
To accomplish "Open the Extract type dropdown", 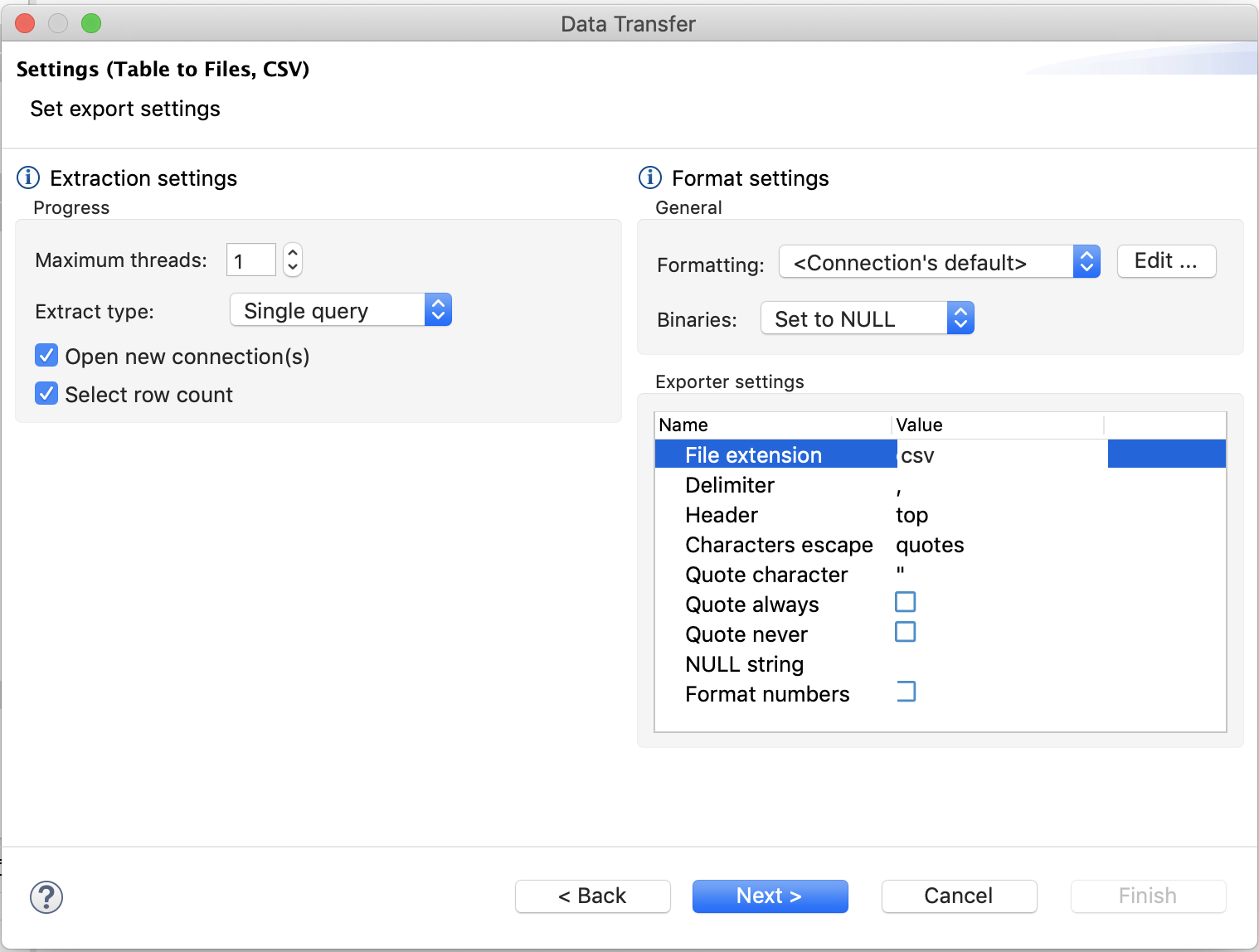I will click(341, 310).
